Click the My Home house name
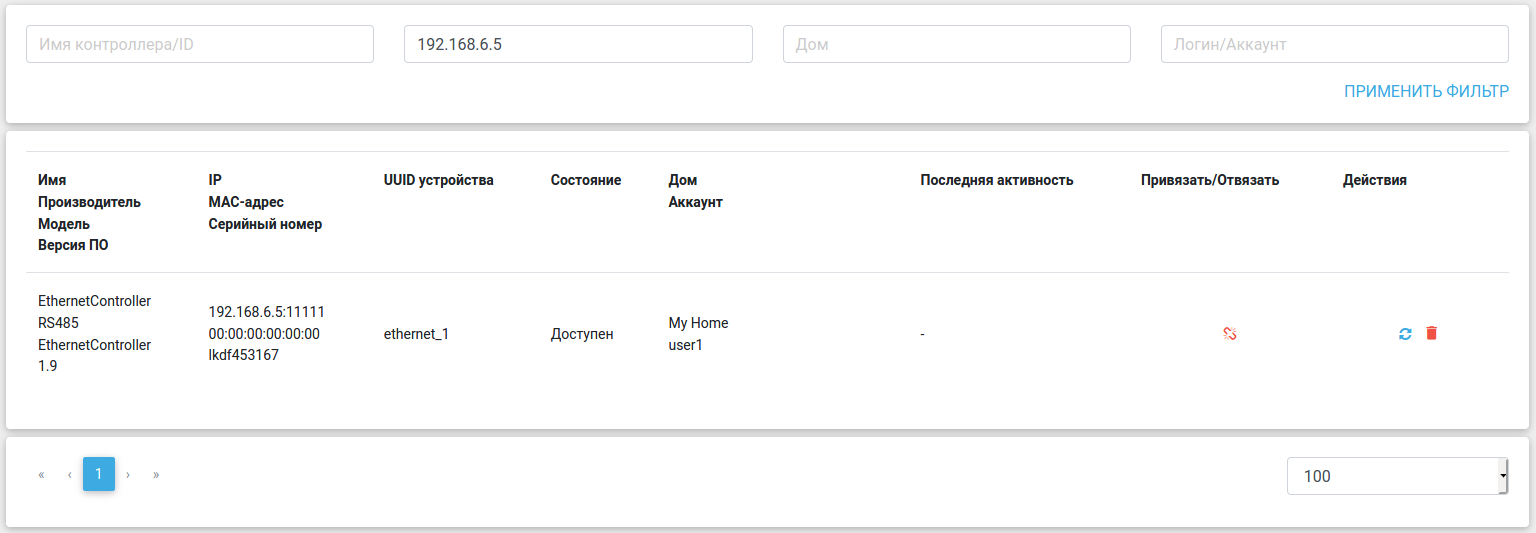Screen dimensions: 1536x533 pos(698,323)
